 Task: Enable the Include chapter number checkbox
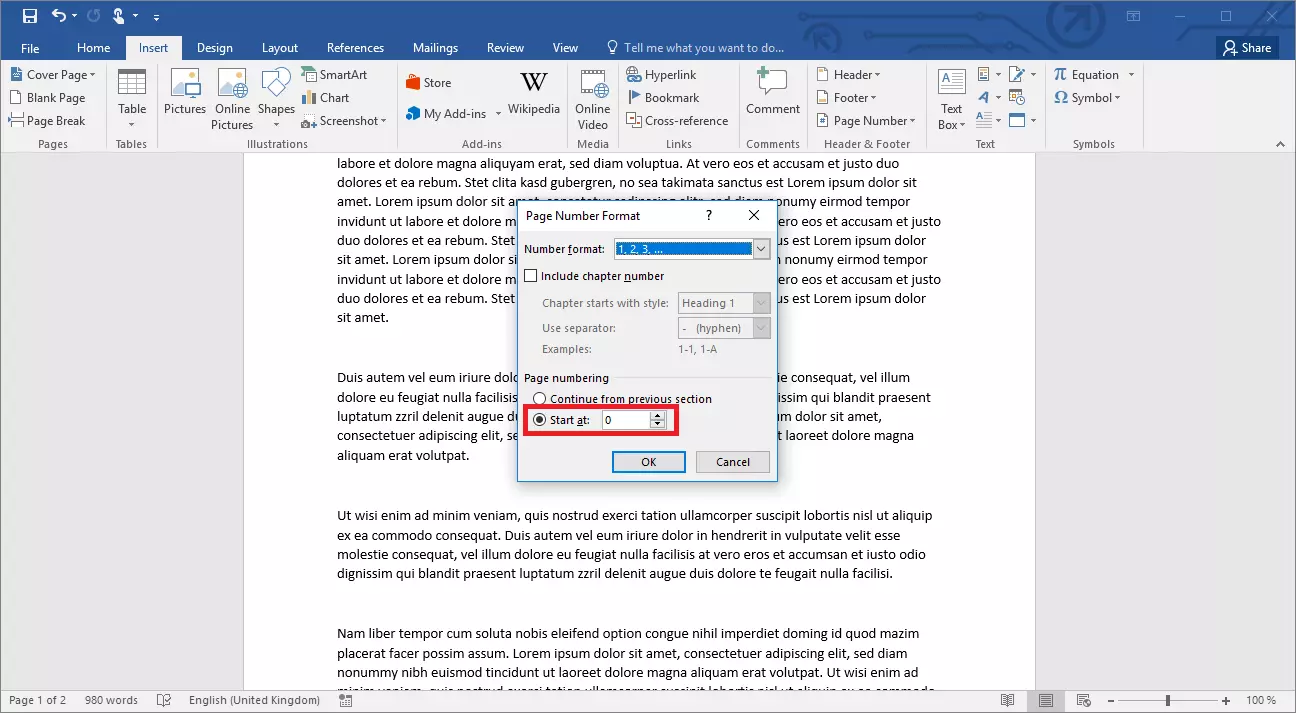coord(530,275)
